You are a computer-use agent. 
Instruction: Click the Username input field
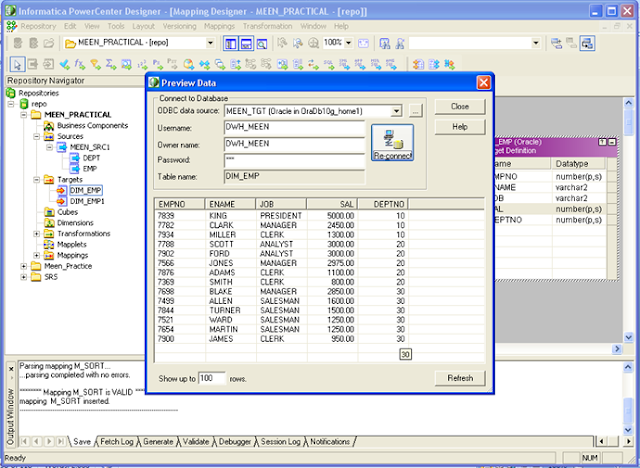294,128
